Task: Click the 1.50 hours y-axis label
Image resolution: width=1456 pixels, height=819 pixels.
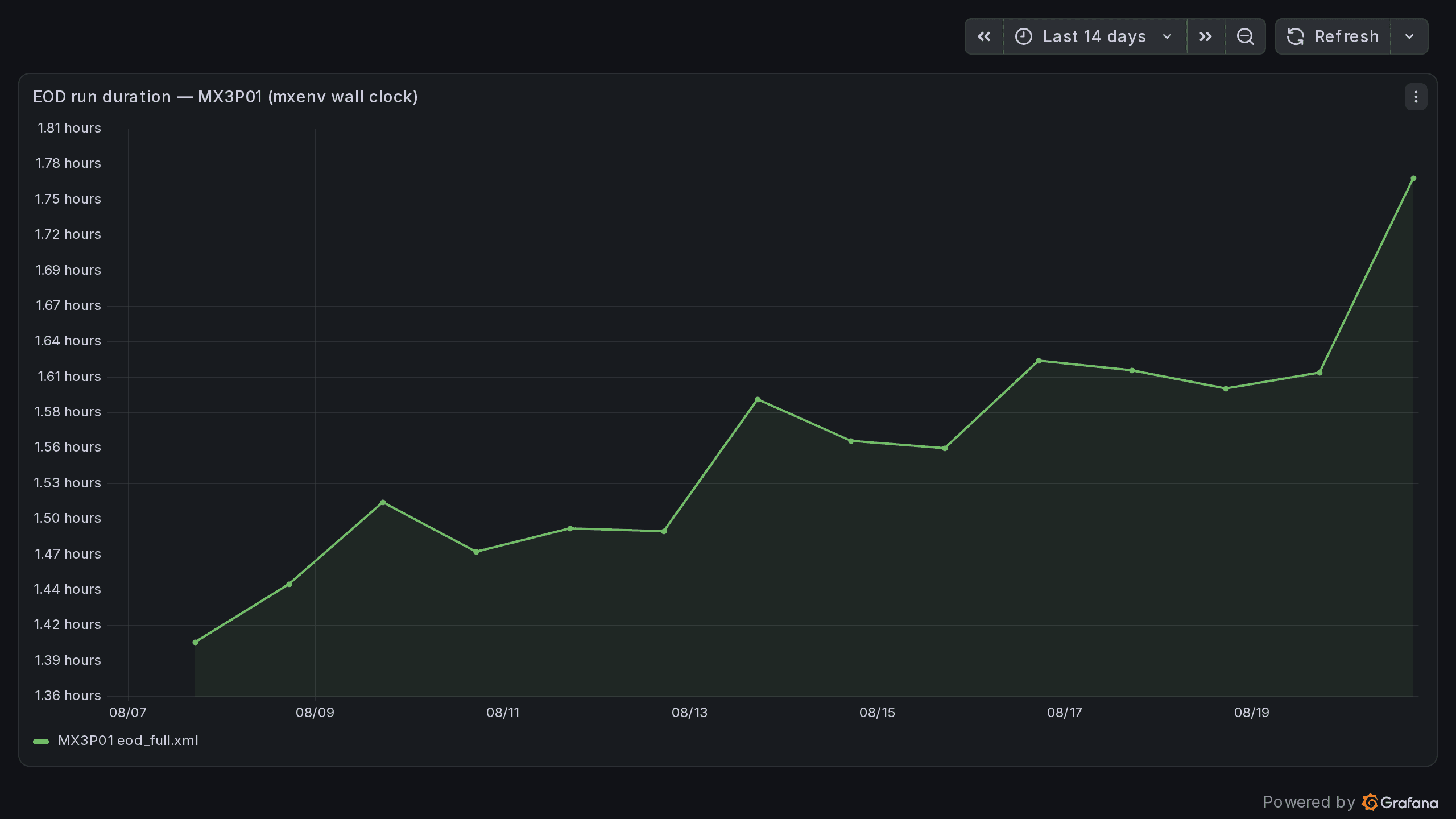Action: (x=67, y=518)
